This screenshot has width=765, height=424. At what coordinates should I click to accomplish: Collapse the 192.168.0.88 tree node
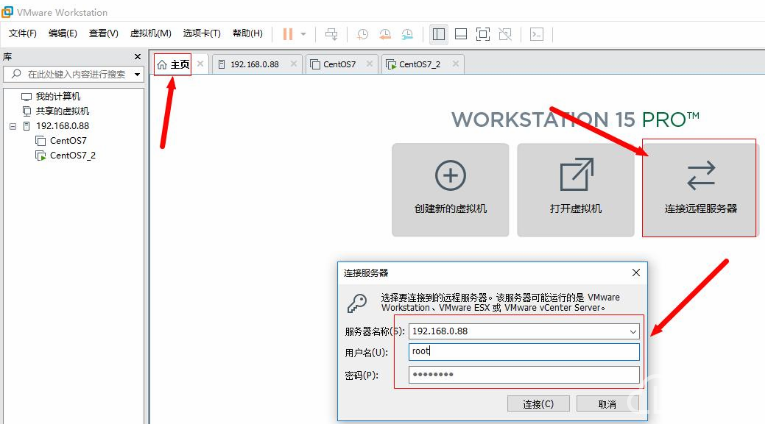coord(13,126)
